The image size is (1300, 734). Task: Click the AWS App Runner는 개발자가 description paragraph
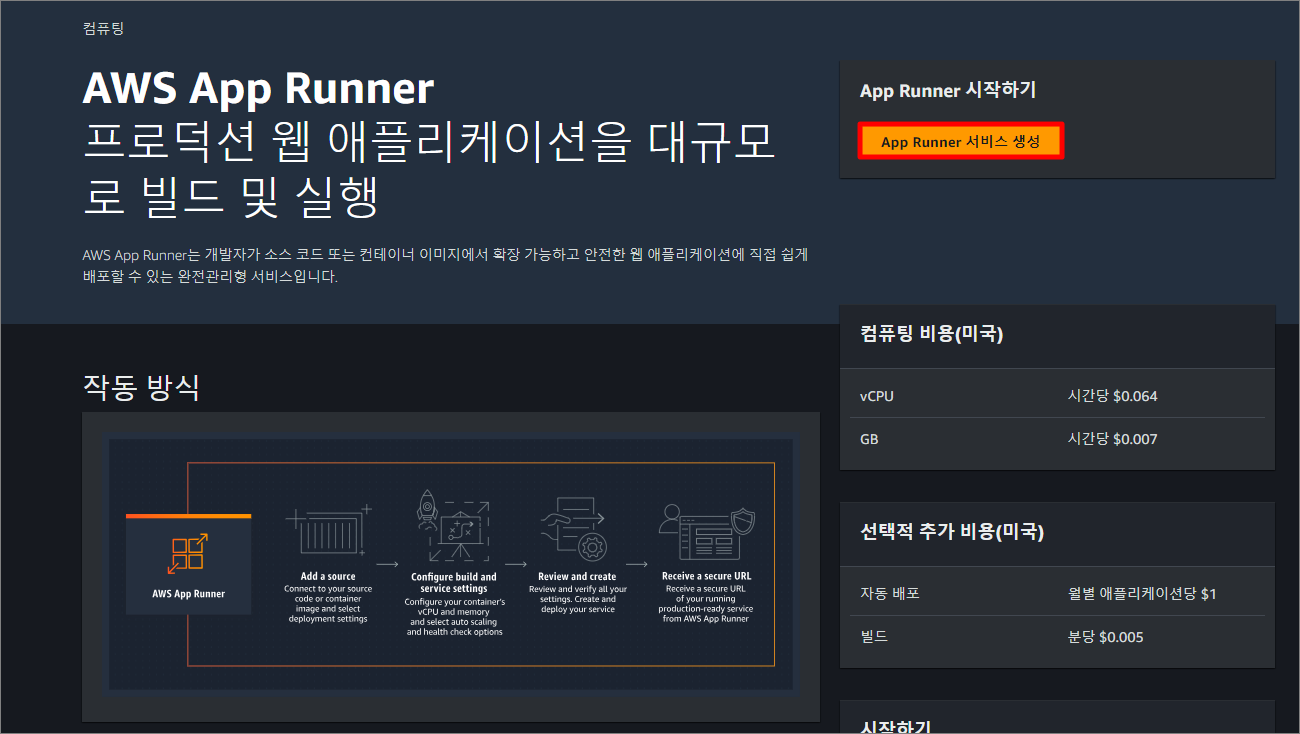coord(446,266)
